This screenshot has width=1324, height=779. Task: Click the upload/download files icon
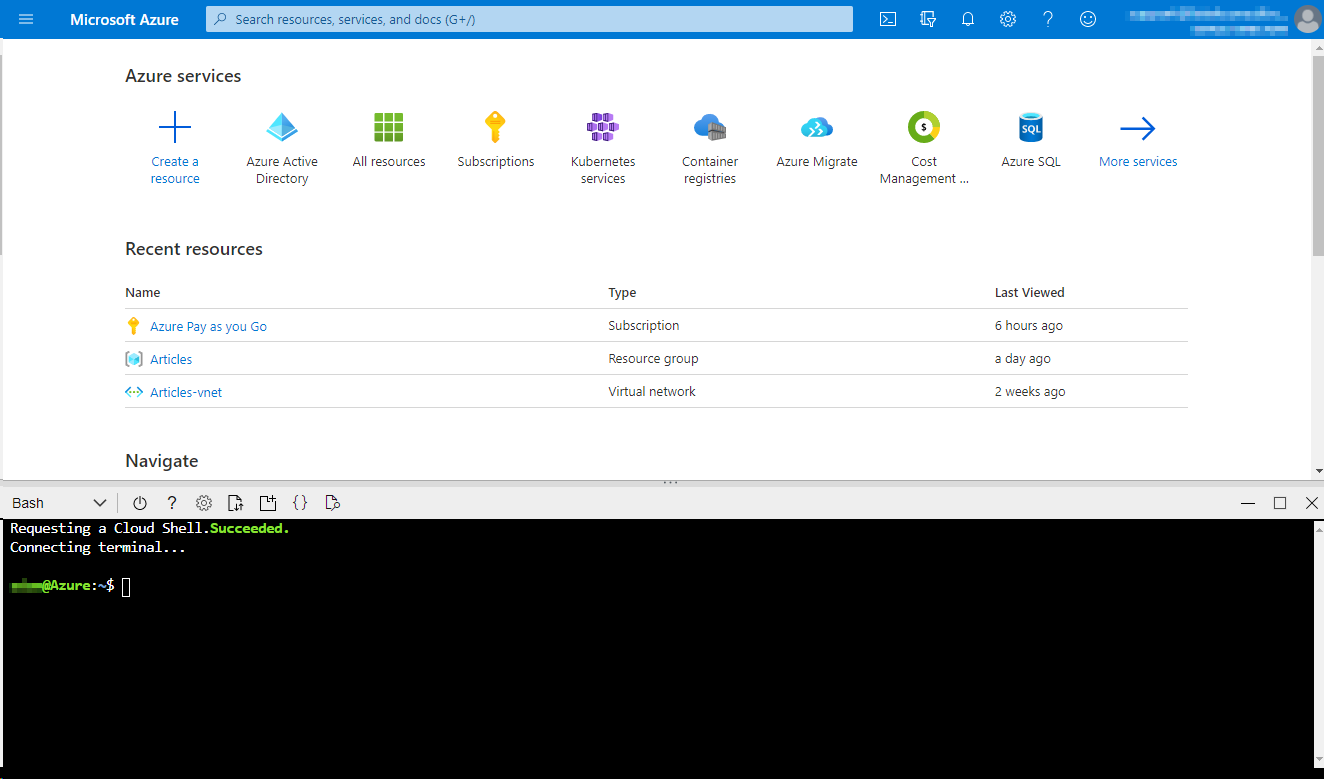coord(235,503)
